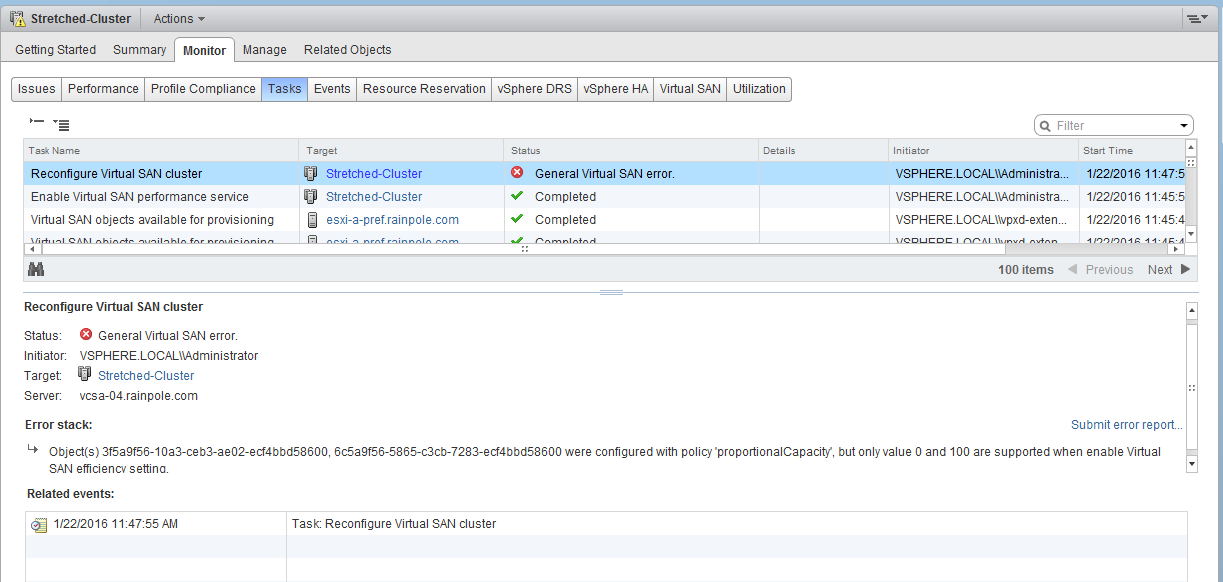The height and width of the screenshot is (582, 1223).
Task: Switch to the Manage tab
Action: [264, 50]
